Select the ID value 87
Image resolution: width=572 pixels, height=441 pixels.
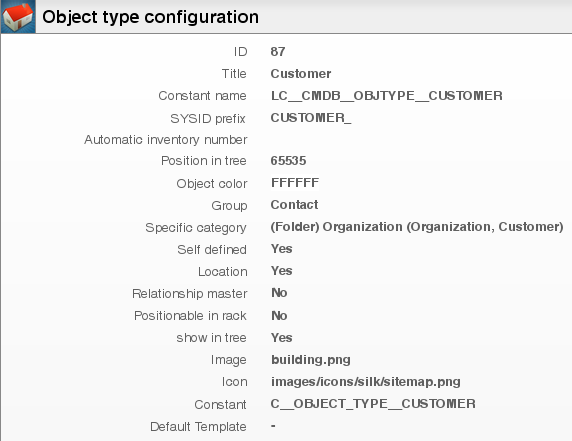click(278, 51)
